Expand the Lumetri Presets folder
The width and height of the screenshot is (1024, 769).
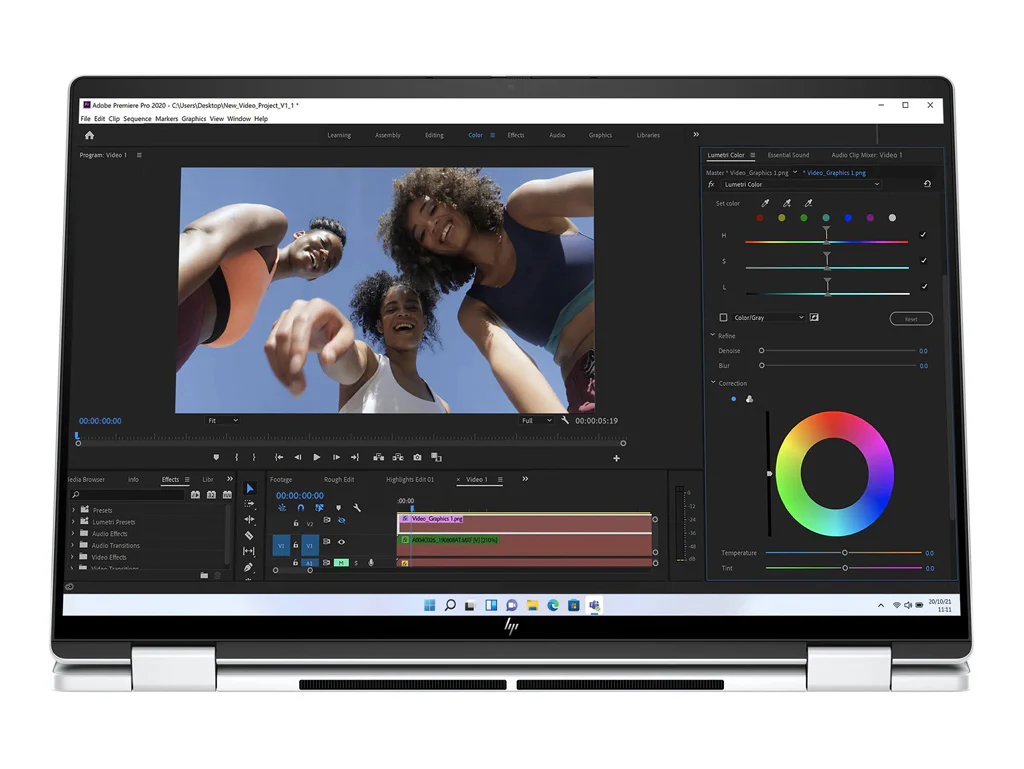point(73,522)
